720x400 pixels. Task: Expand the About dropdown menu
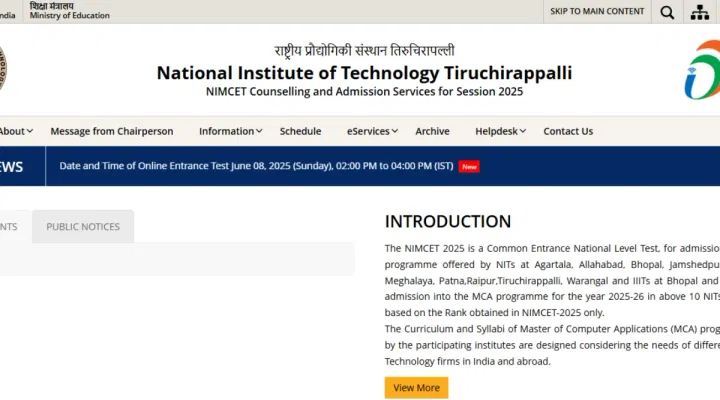coord(16,131)
